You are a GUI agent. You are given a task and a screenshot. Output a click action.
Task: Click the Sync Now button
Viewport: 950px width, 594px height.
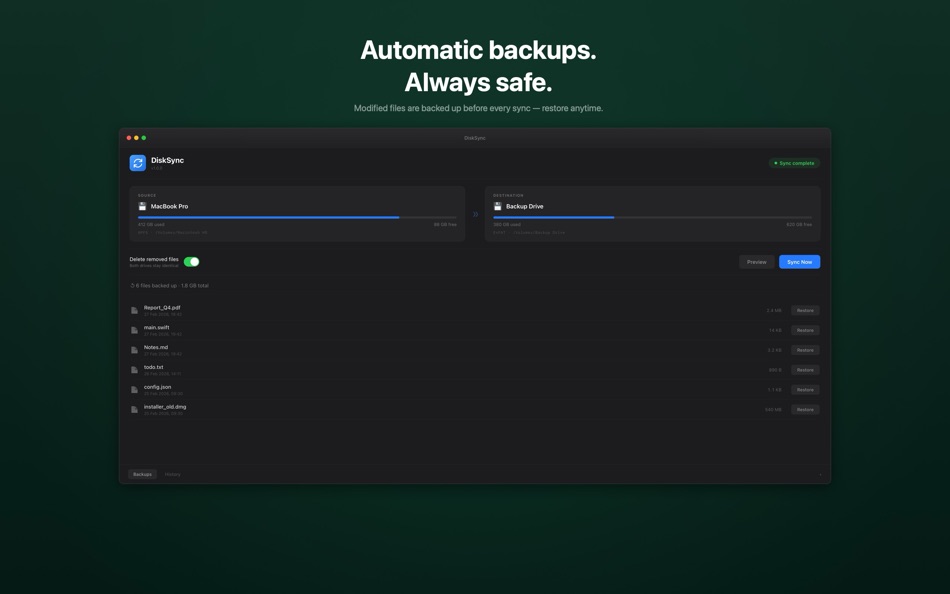(x=799, y=262)
